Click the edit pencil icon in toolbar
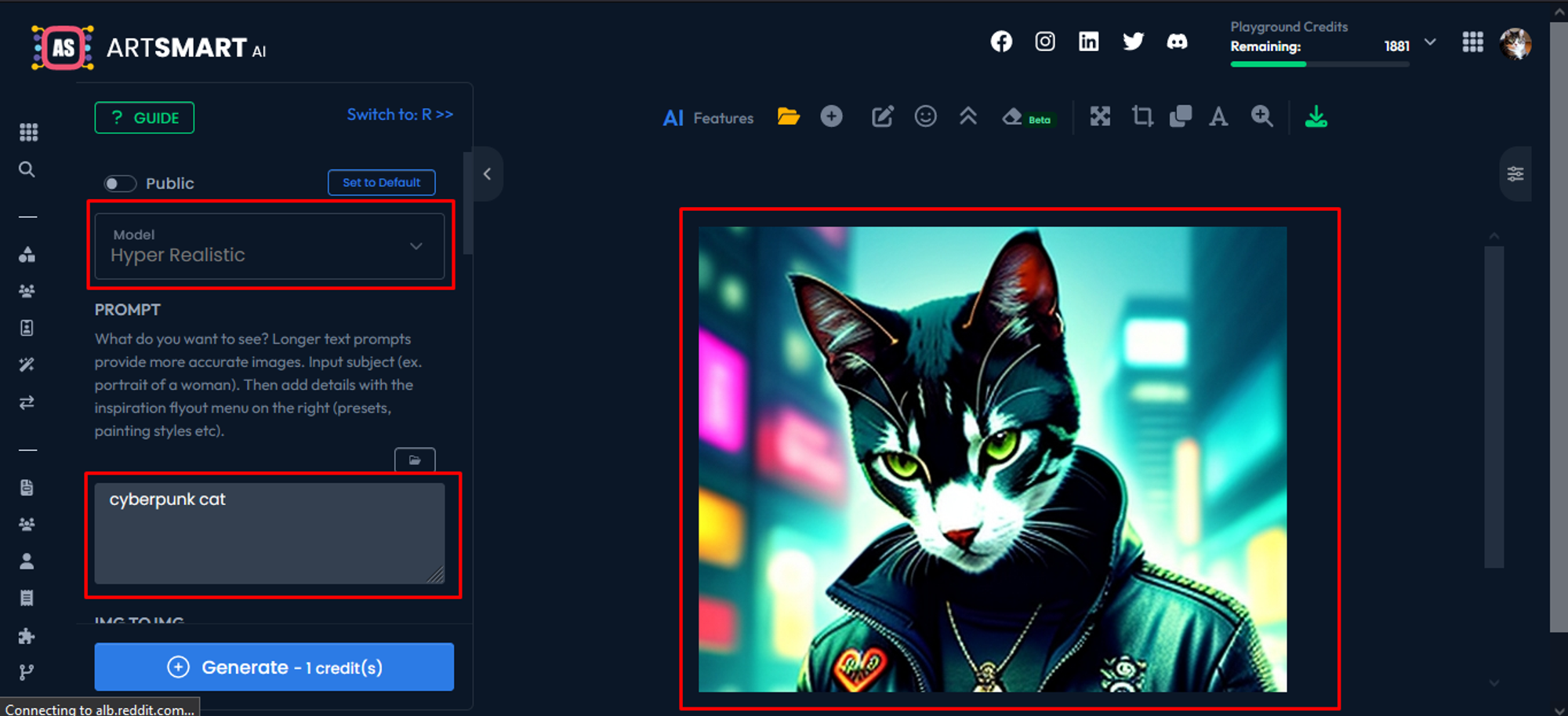1568x716 pixels. pos(883,117)
